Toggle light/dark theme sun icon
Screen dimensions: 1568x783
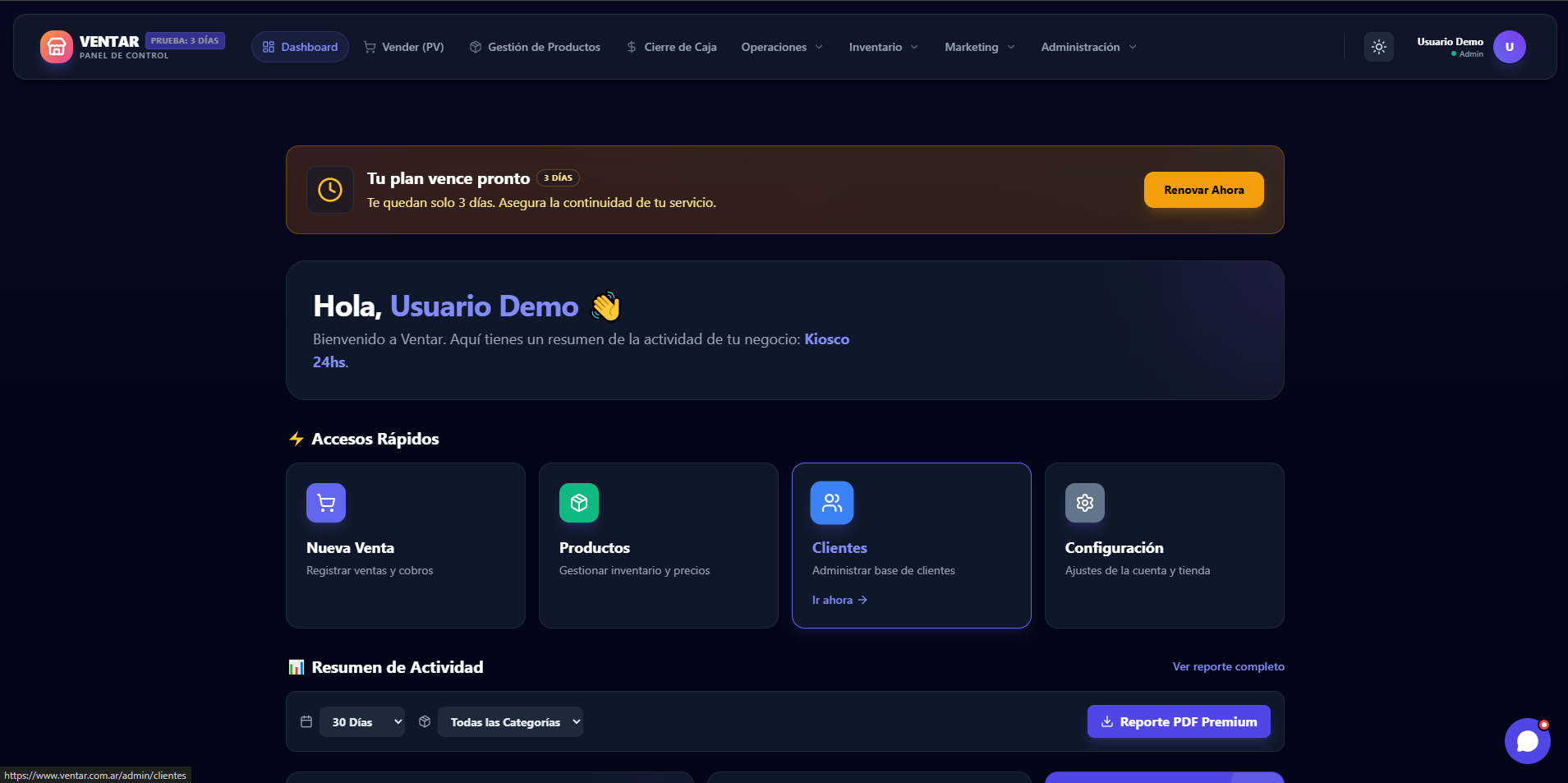[x=1378, y=47]
